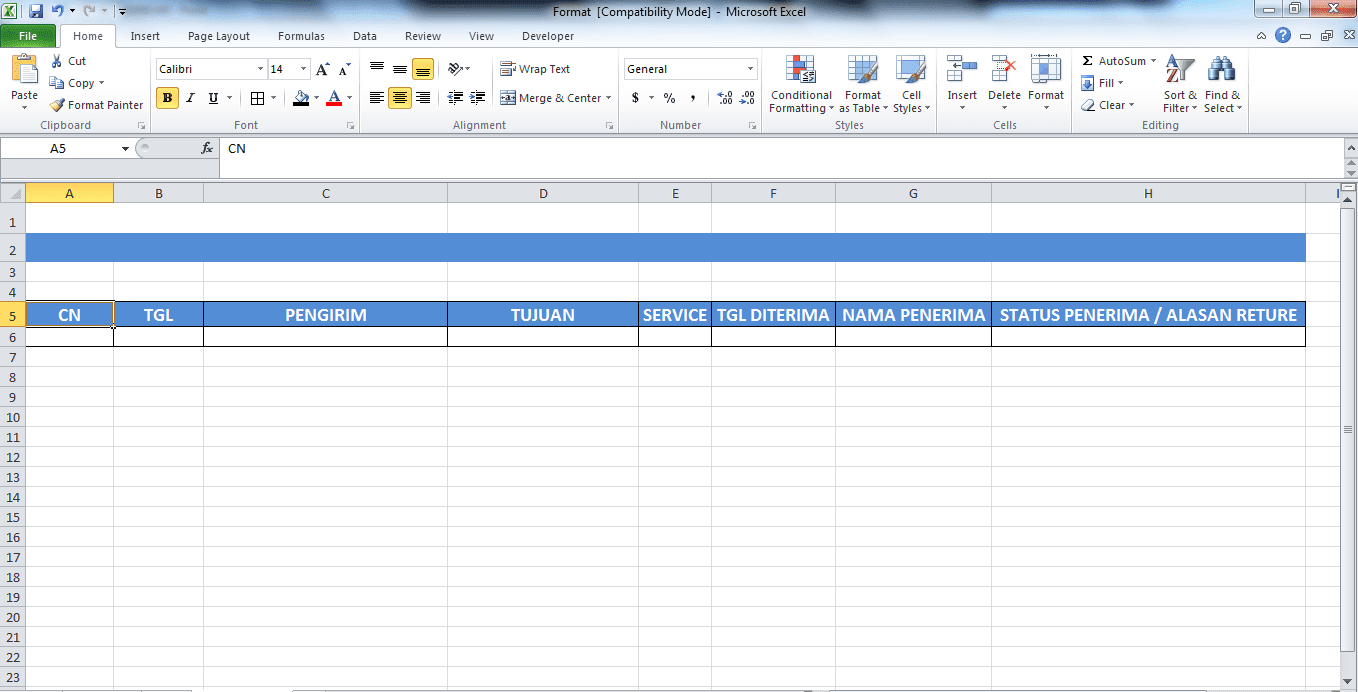Screen dimensions: 1358x692
Task: Expand the Fill Color dropdown arrow
Action: 315,99
